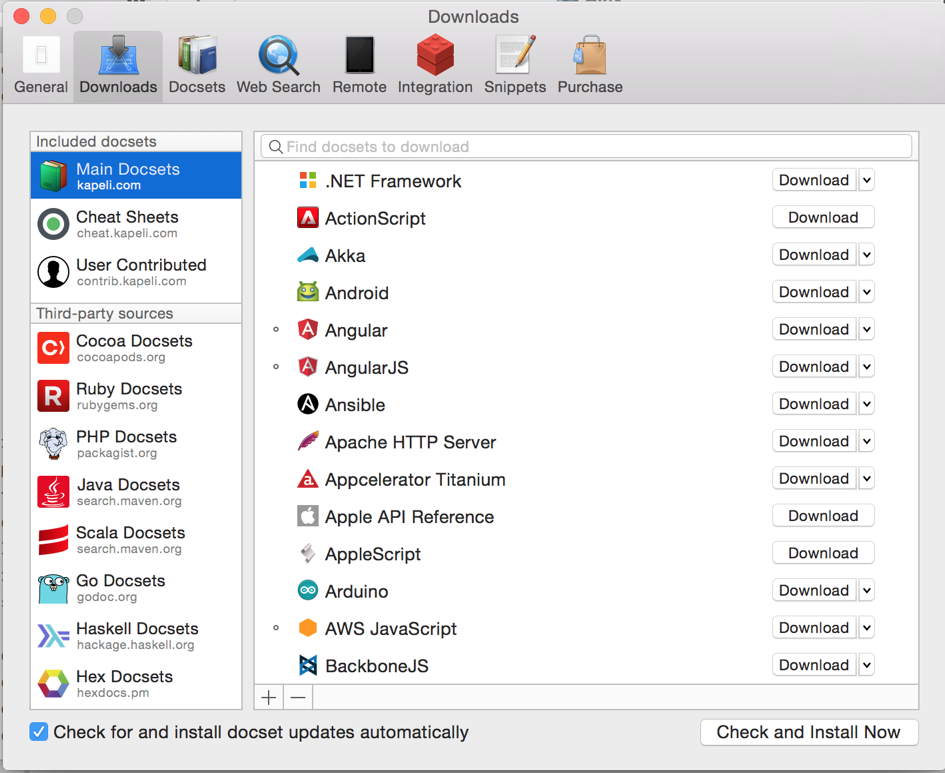This screenshot has height=773, width=945.
Task: Expand Angular download version dropdown
Action: [x=867, y=330]
